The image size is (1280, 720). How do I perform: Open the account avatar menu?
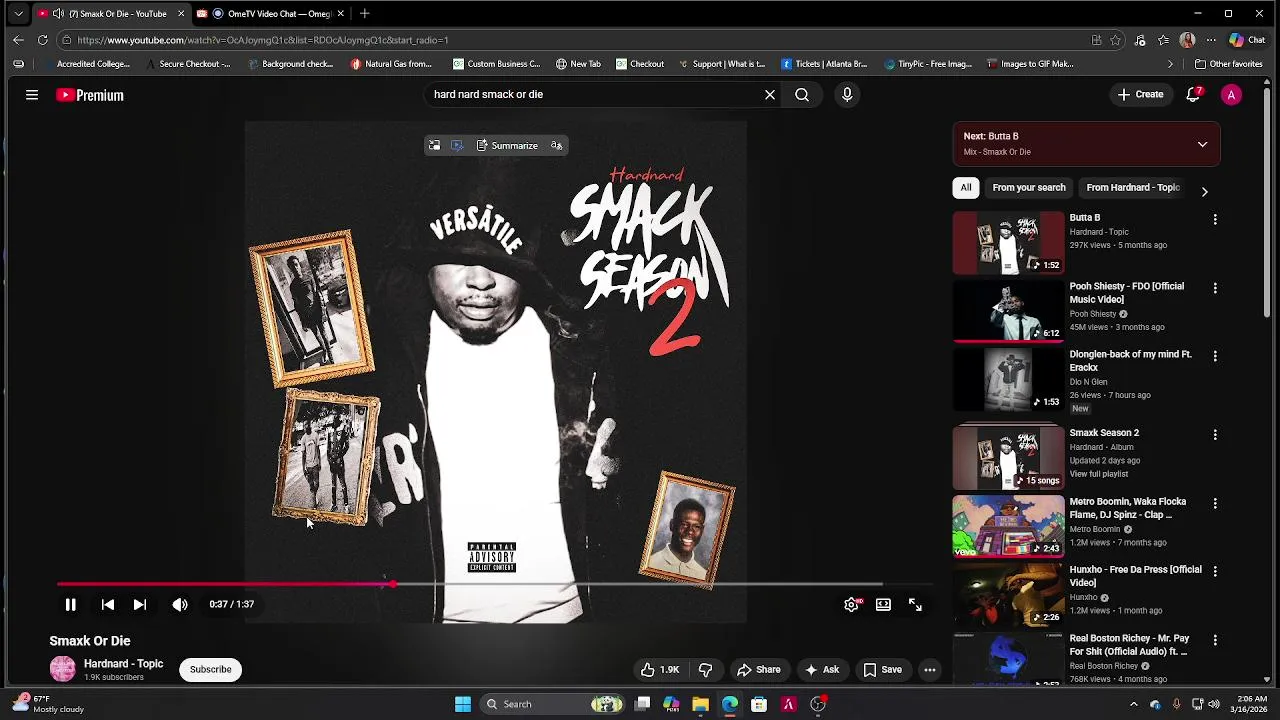pyautogui.click(x=1232, y=95)
